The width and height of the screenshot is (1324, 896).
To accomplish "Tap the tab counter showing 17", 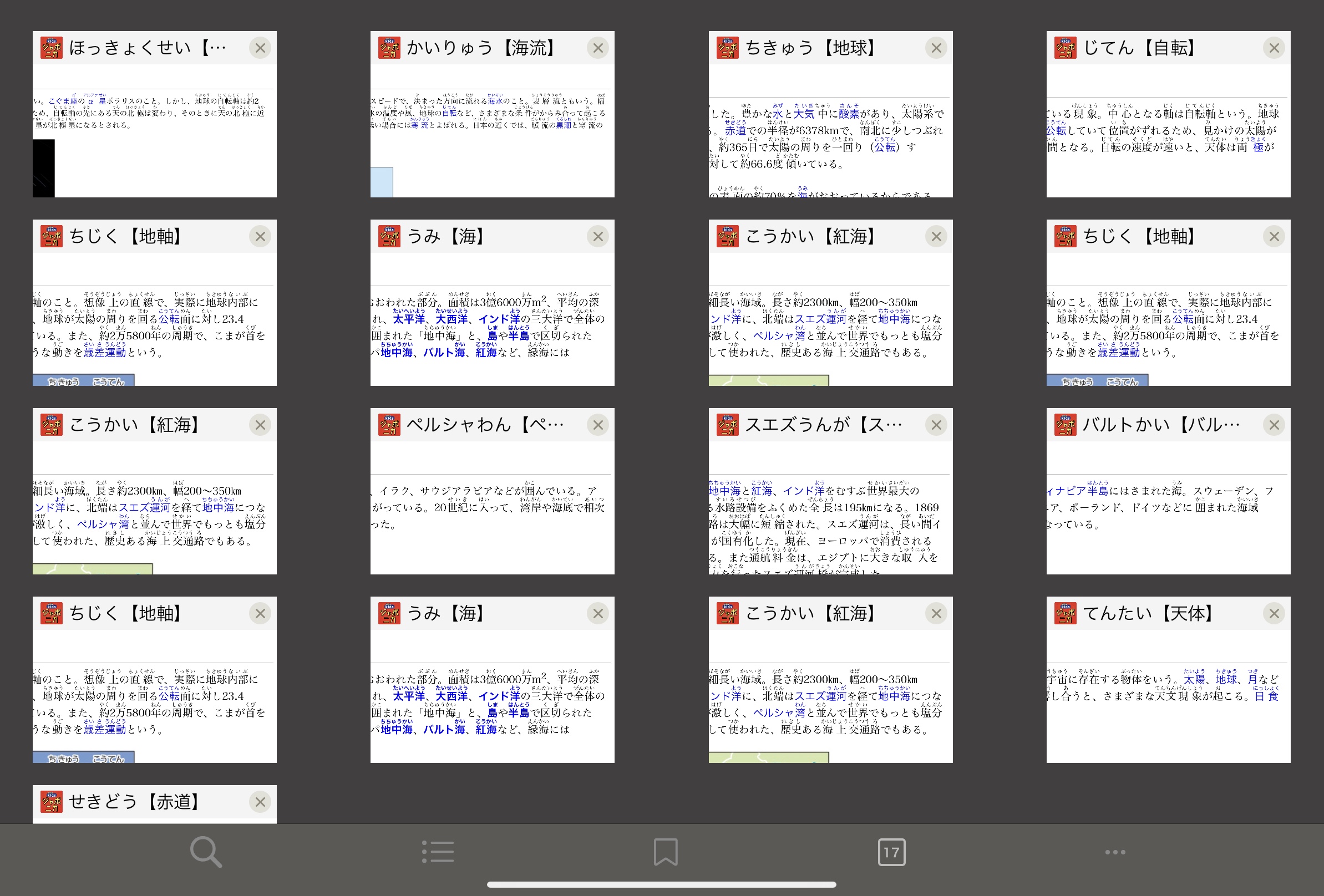I will coord(891,852).
